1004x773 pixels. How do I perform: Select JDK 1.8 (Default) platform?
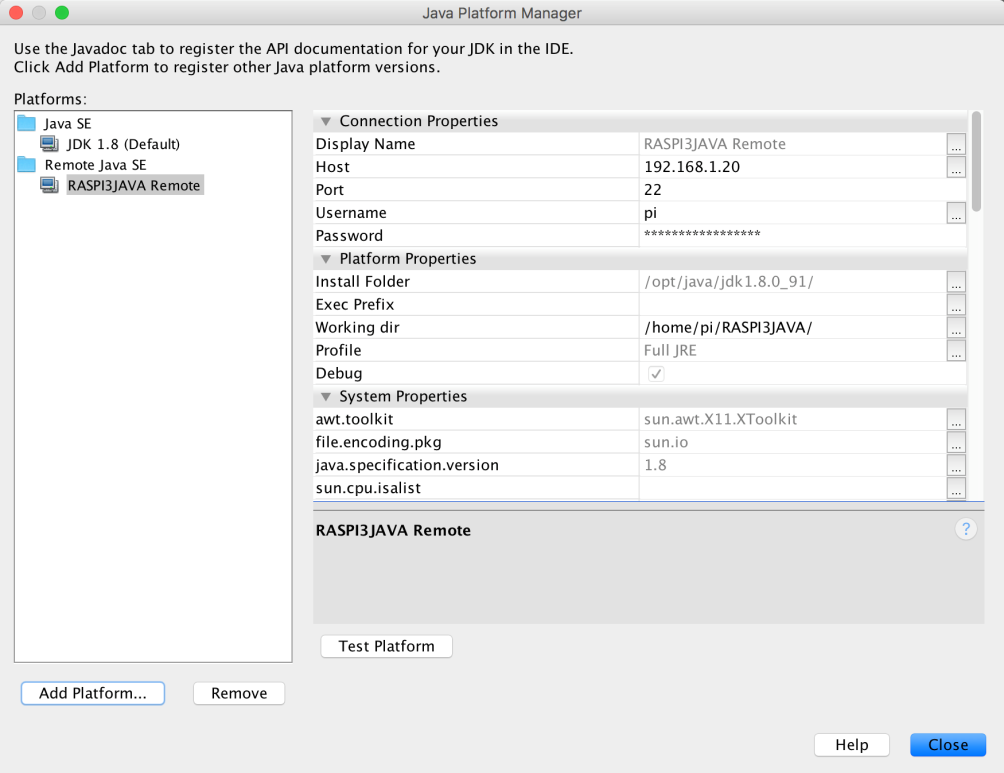point(124,144)
